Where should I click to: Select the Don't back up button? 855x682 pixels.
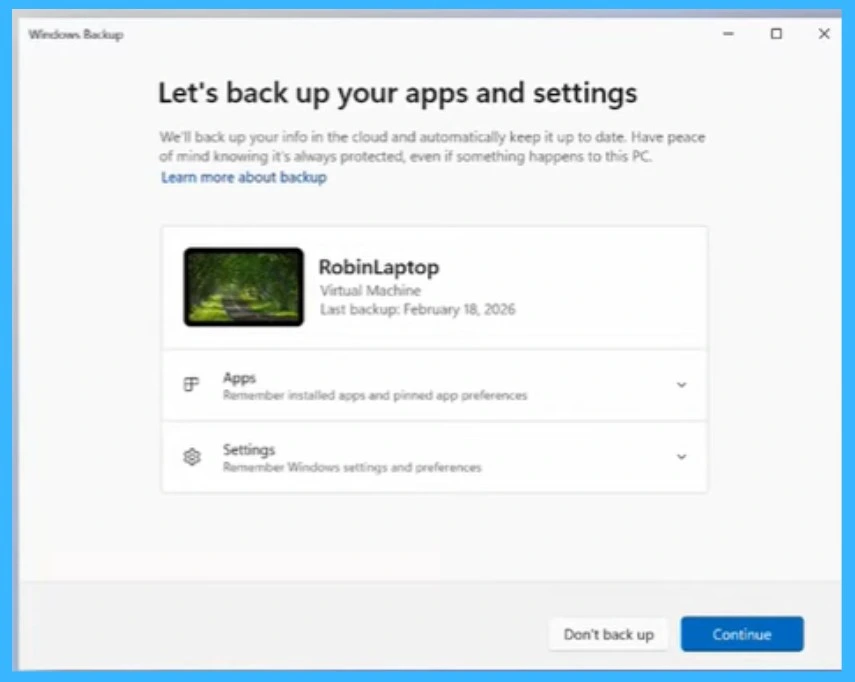click(608, 634)
